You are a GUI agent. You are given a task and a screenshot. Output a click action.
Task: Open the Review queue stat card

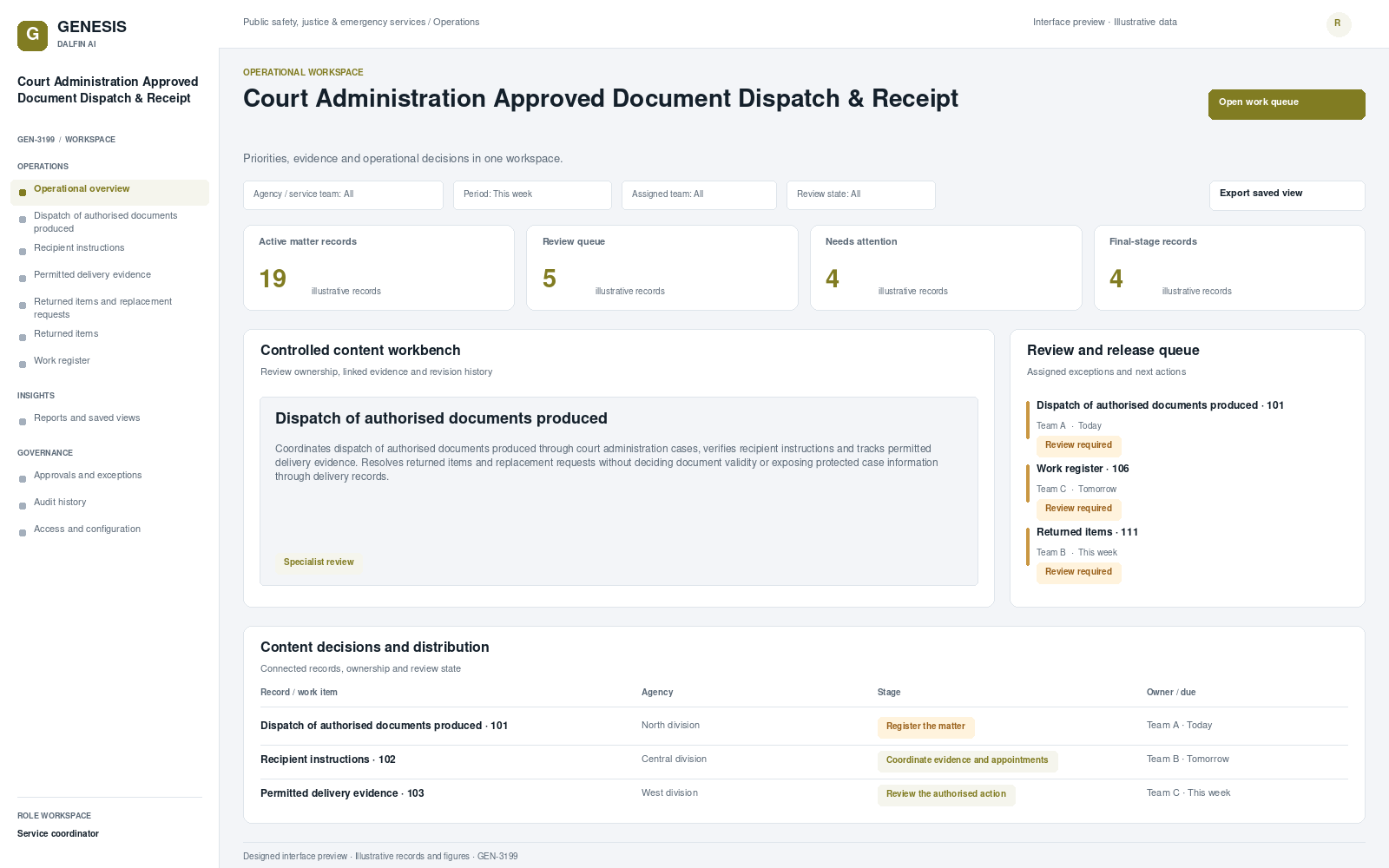point(662,267)
